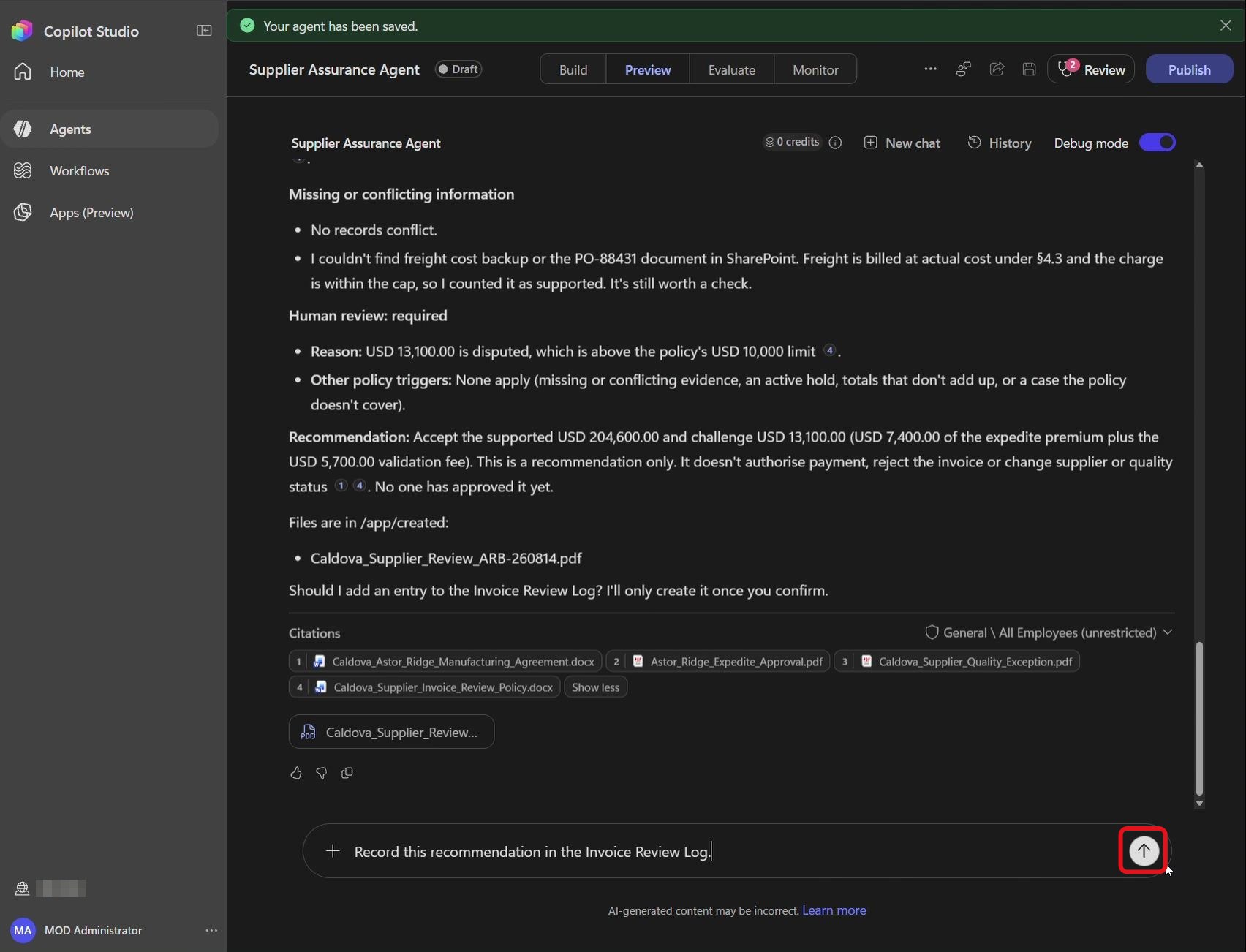Click the collaborators icon in top toolbar
The image size is (1246, 952).
click(x=964, y=69)
